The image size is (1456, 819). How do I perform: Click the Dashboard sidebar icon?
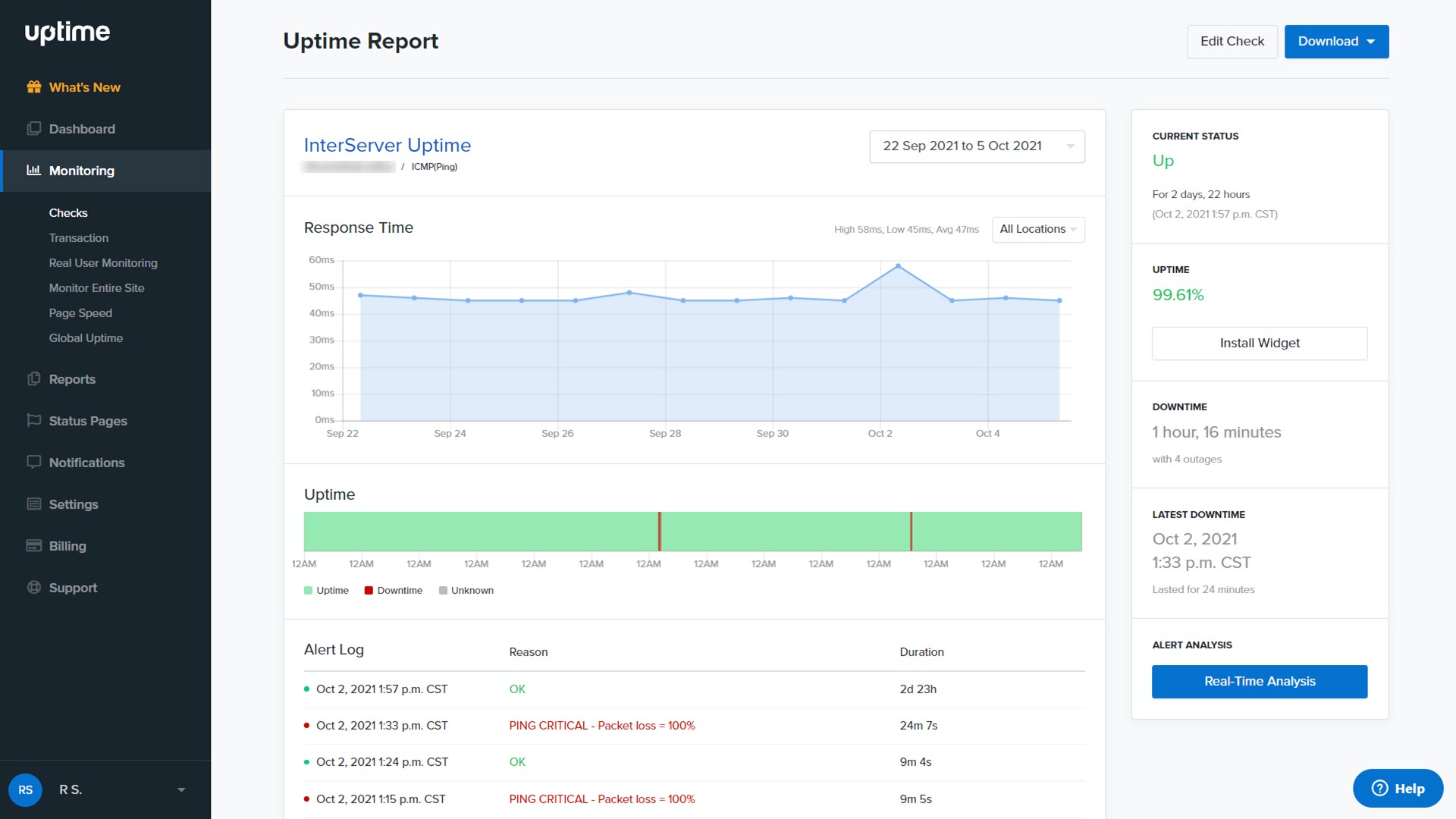tap(33, 128)
